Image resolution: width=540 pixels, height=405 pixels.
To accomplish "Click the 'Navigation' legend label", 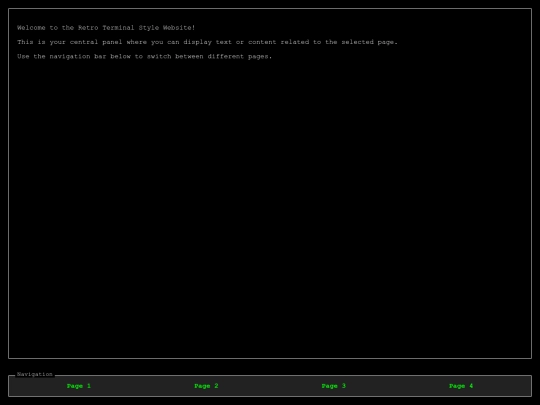I will click(35, 374).
